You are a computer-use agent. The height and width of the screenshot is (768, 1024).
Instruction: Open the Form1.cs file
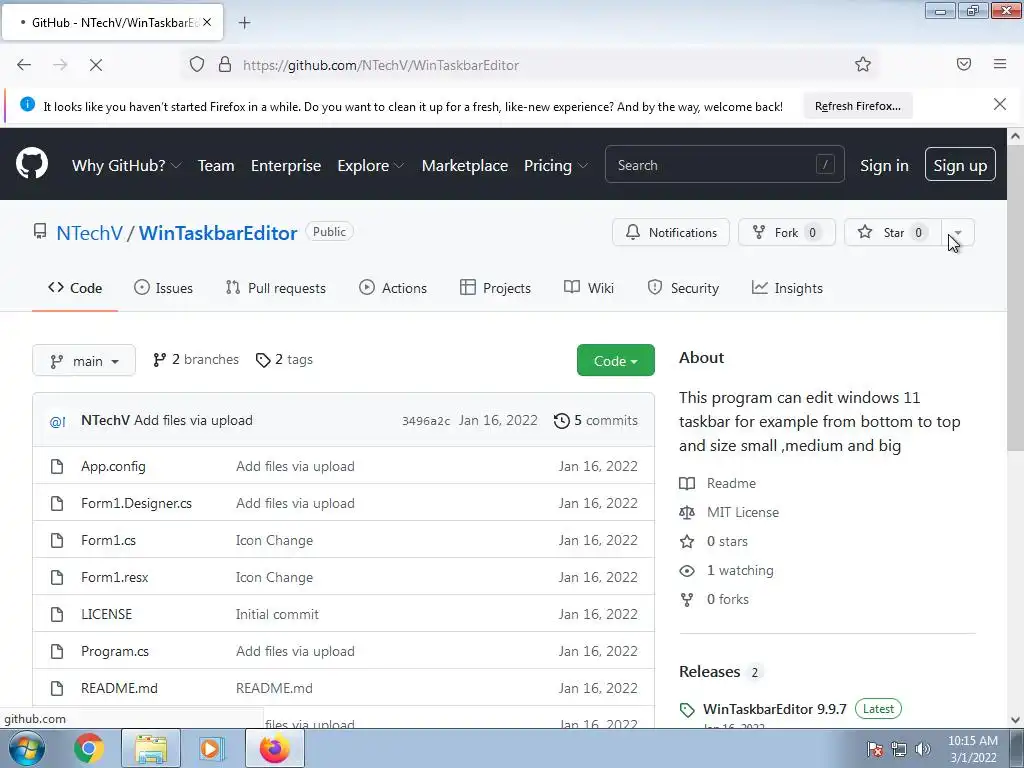(108, 541)
